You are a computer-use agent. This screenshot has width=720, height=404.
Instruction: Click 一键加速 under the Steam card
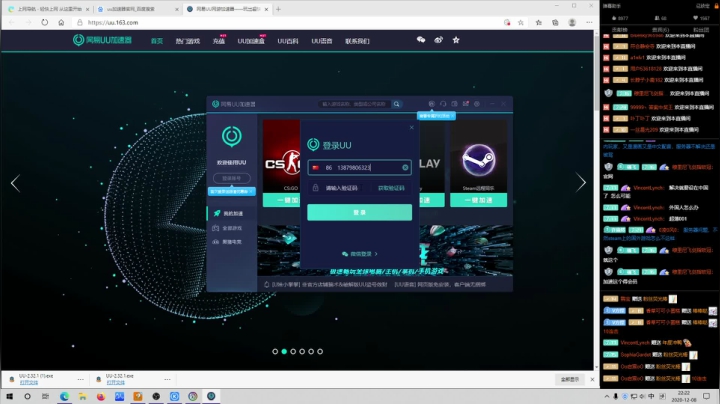[x=478, y=200]
